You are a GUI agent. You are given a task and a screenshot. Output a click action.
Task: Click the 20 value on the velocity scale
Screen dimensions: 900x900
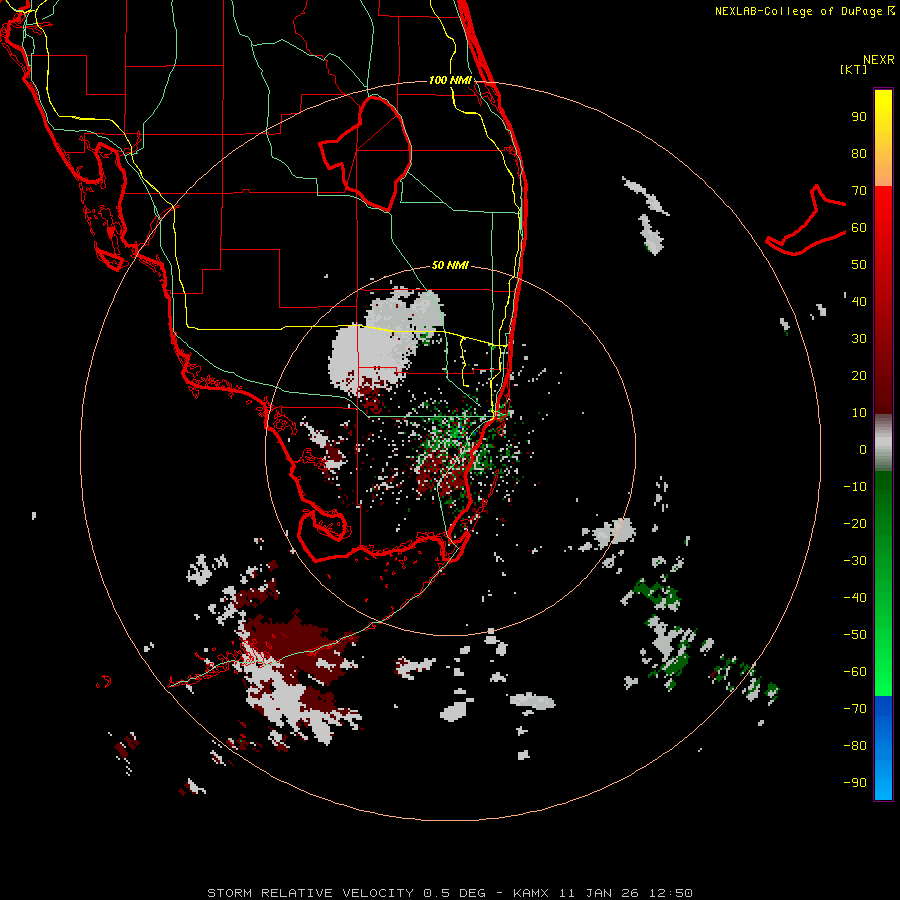(859, 376)
